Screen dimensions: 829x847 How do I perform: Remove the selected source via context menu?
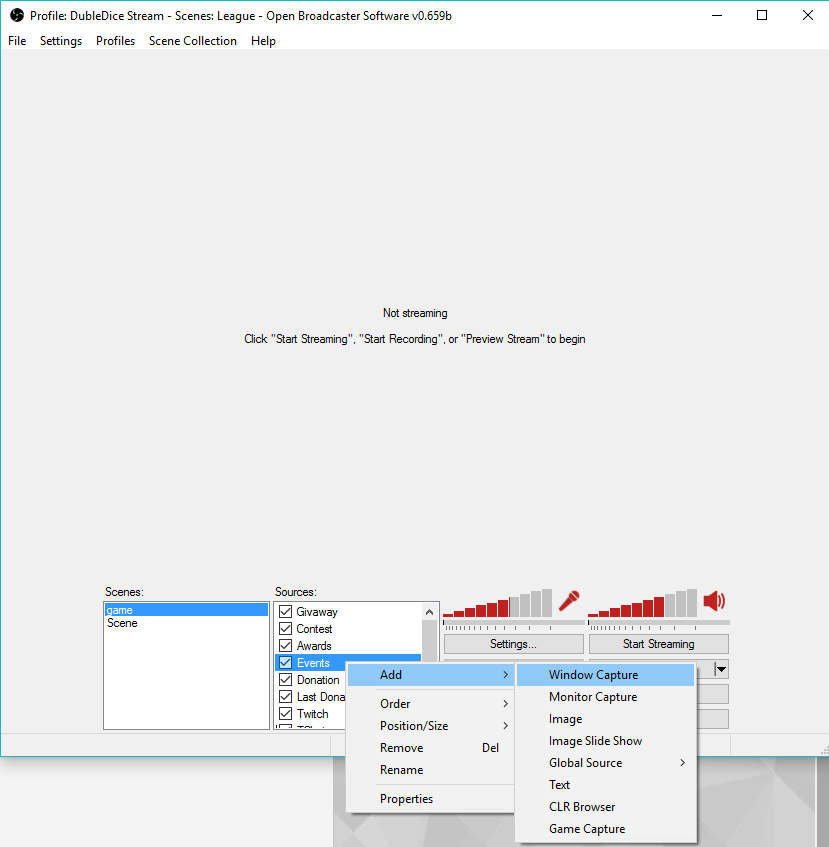[430, 748]
